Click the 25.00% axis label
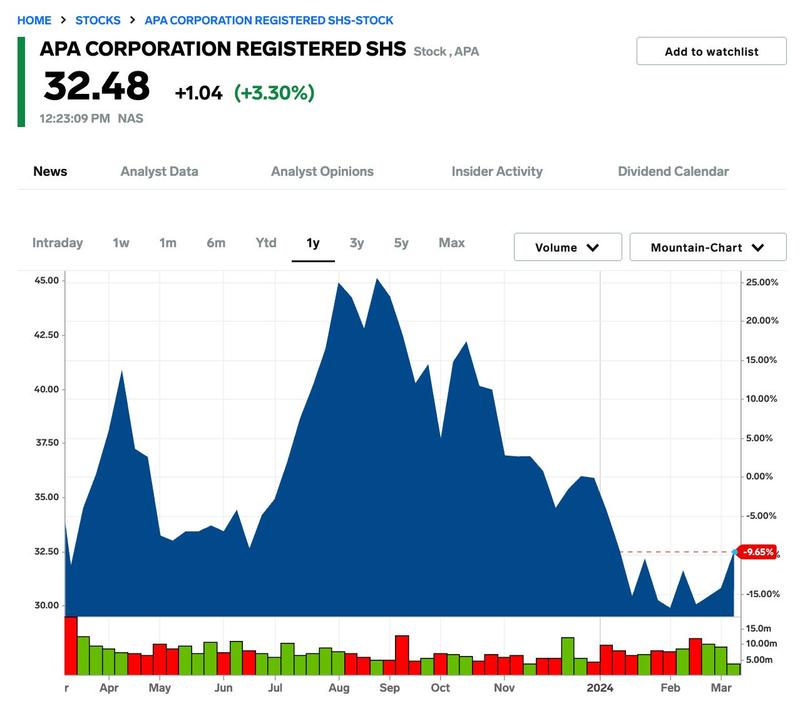This screenshot has height=711, width=800. (x=762, y=283)
